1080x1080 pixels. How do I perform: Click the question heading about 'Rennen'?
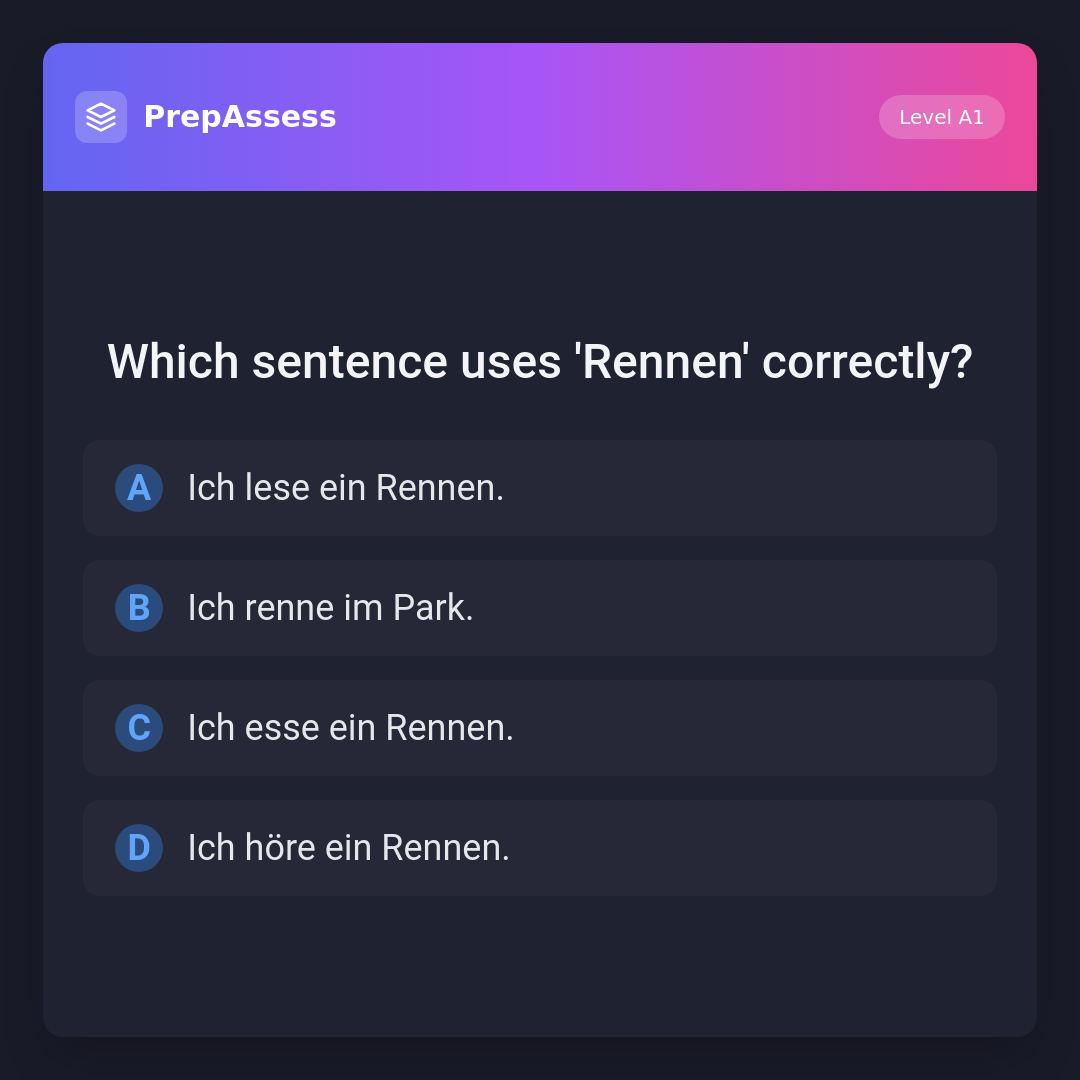(540, 362)
